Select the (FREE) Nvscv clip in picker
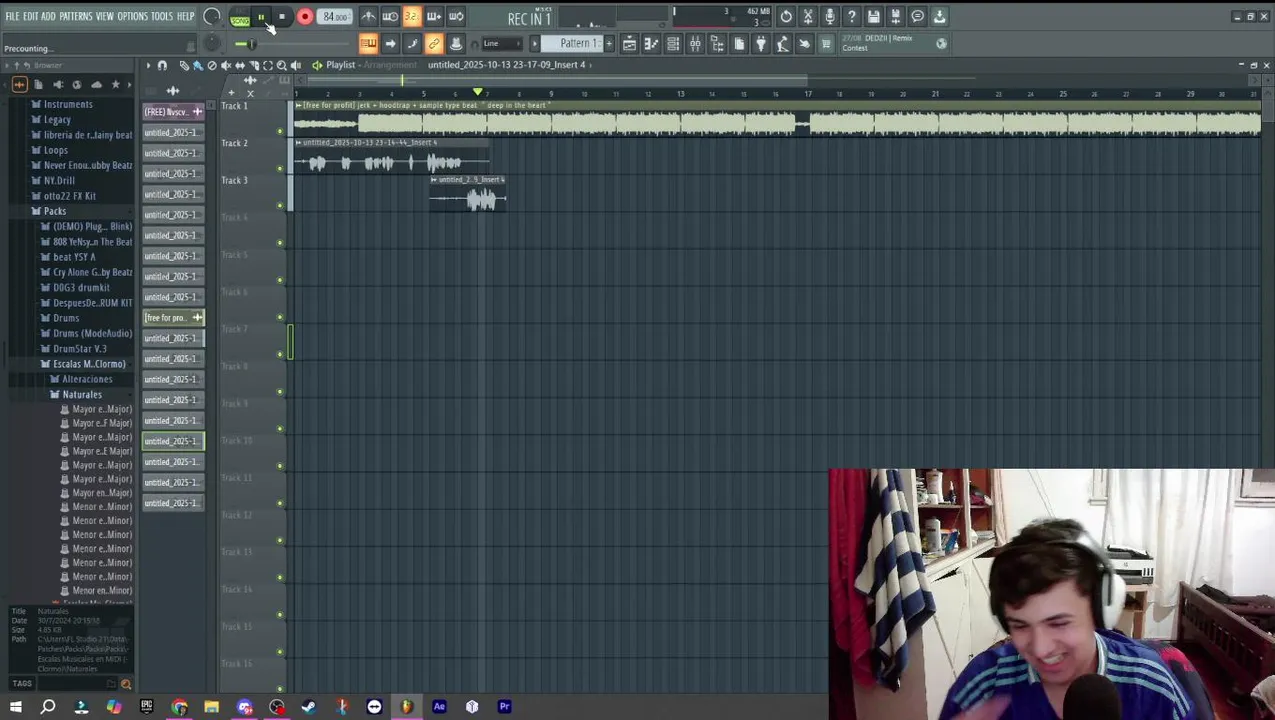The image size is (1275, 720). pos(173,112)
